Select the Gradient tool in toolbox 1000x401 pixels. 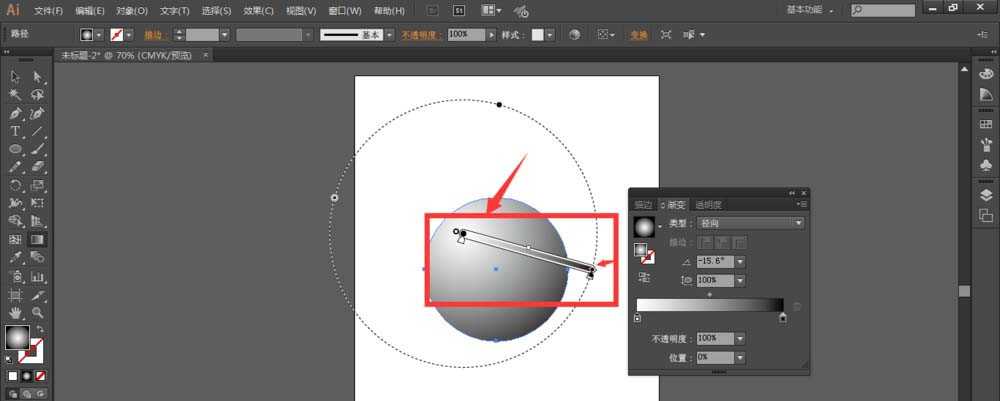[x=37, y=240]
